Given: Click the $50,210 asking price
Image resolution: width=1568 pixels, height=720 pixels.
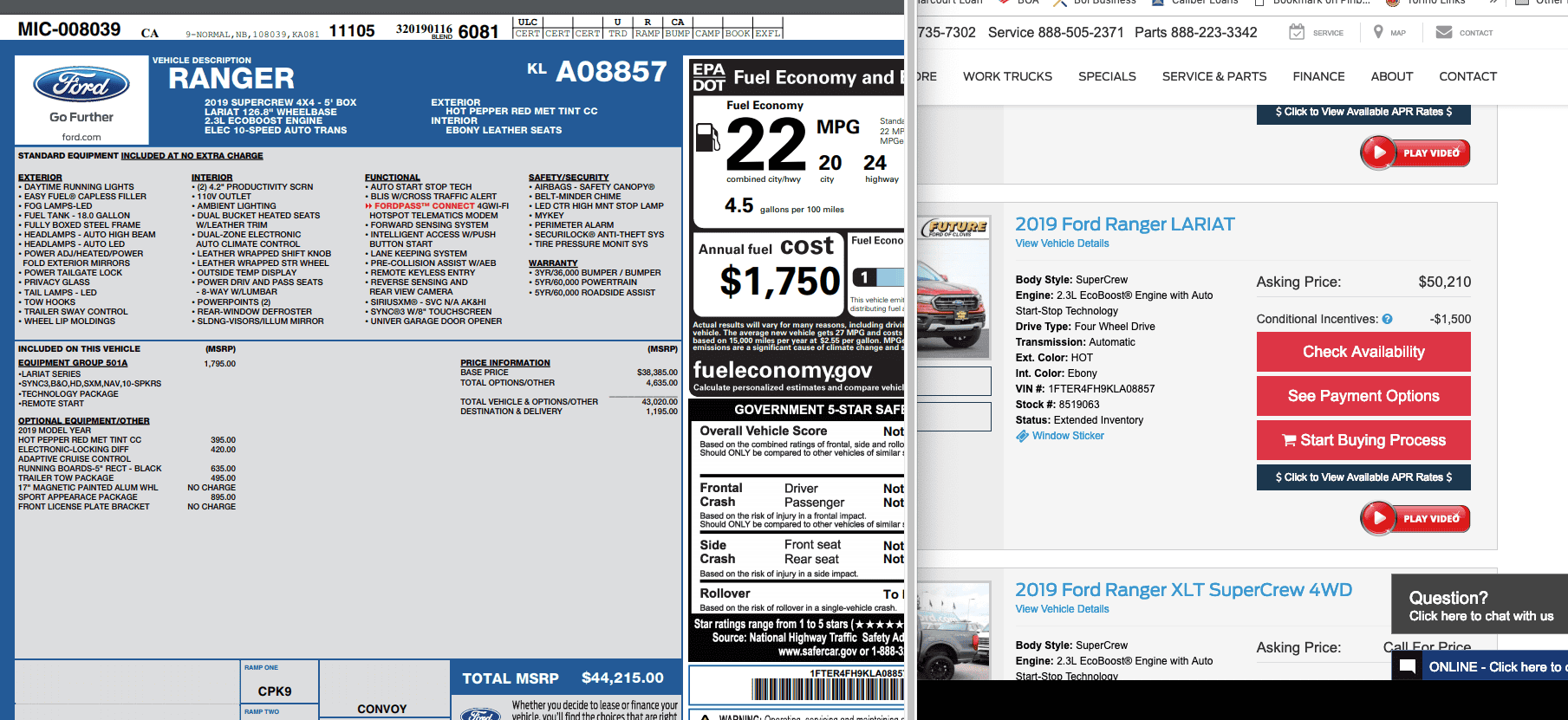Looking at the screenshot, I should coord(1444,282).
